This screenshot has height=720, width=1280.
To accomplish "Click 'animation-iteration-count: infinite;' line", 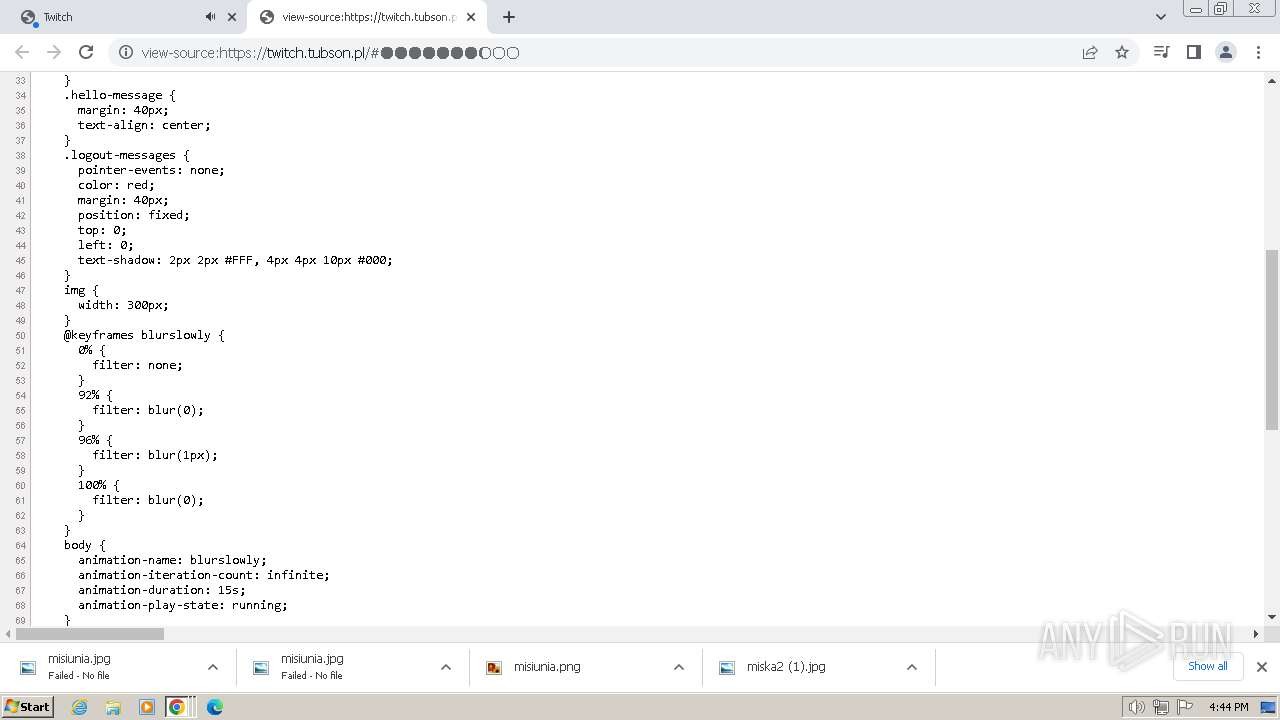I will 204,575.
